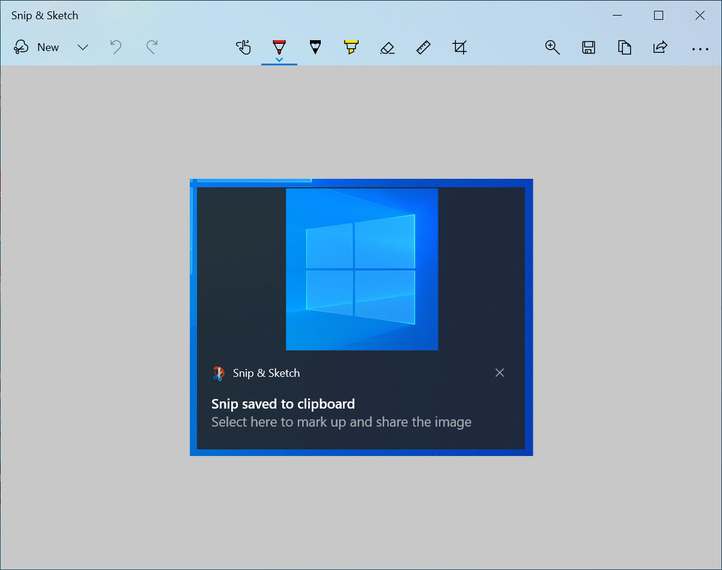Click the Windows logo in the captured snip
This screenshot has height=570, width=722.
[x=360, y=270]
